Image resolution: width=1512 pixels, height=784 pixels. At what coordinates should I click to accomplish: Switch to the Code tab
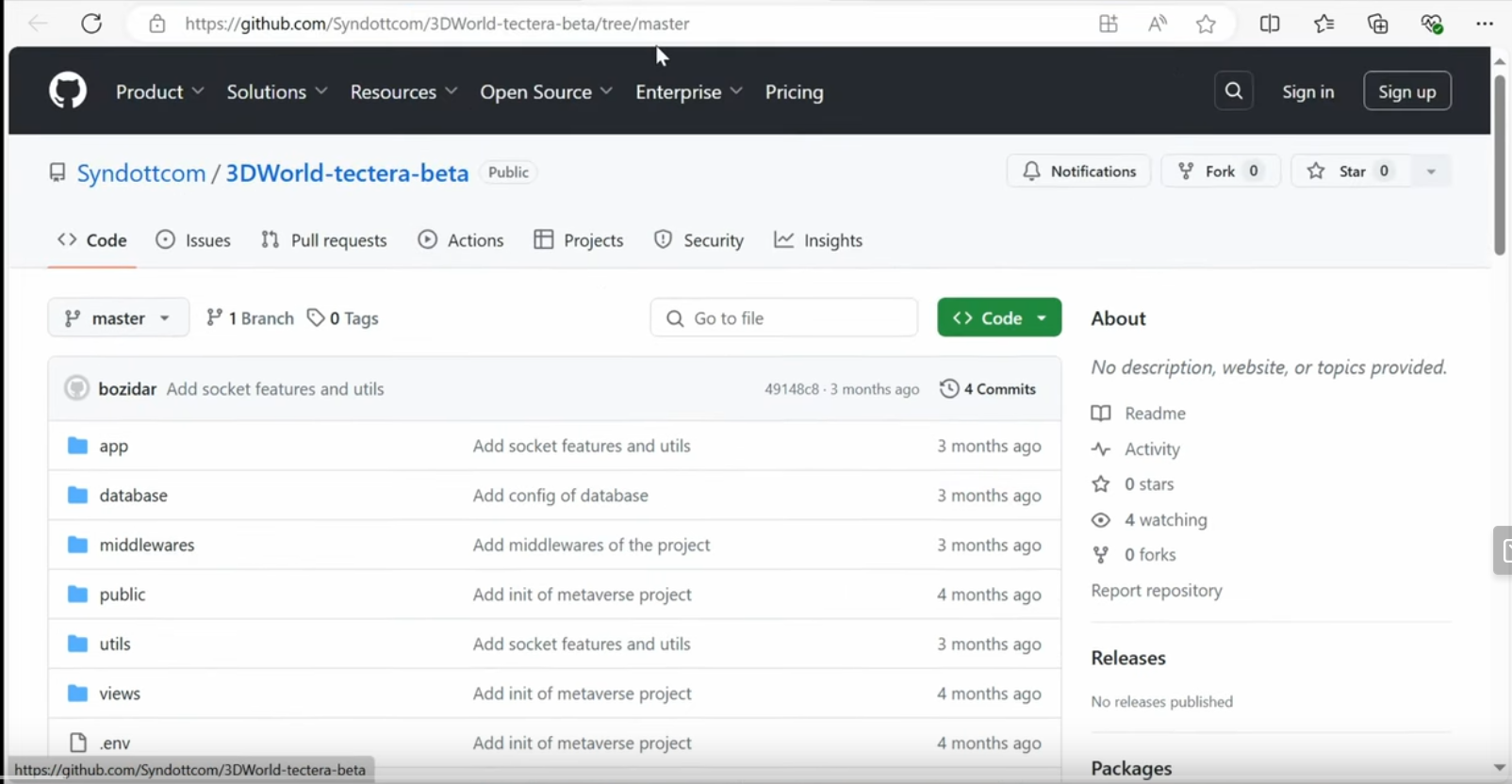coord(92,240)
